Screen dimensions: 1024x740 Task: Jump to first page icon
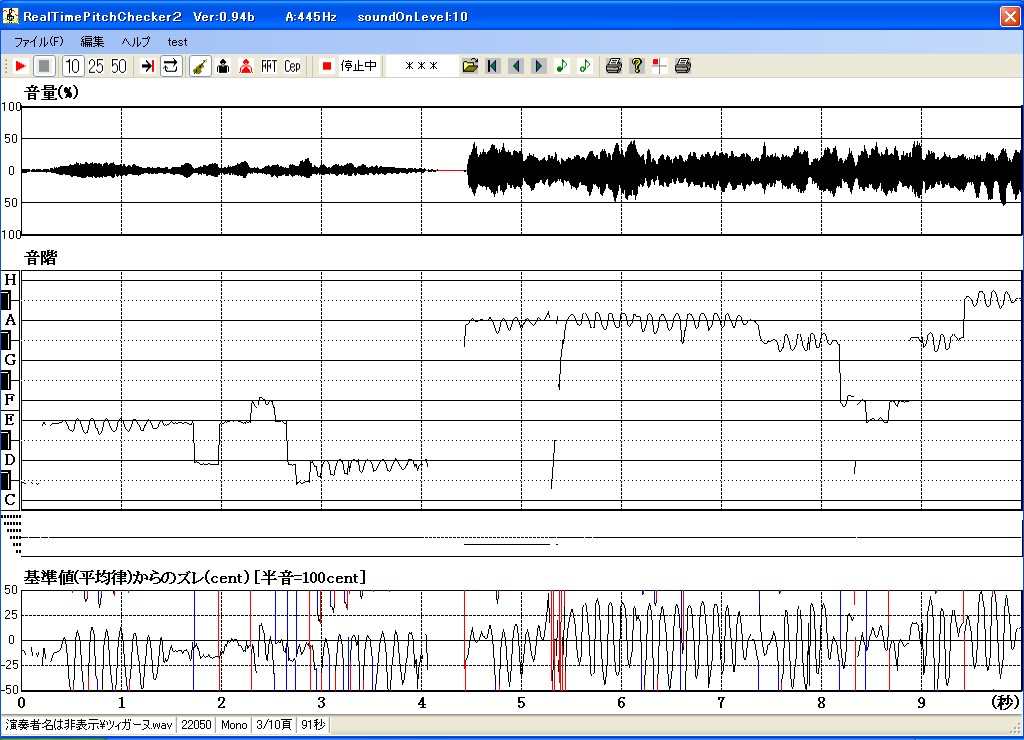(x=493, y=66)
